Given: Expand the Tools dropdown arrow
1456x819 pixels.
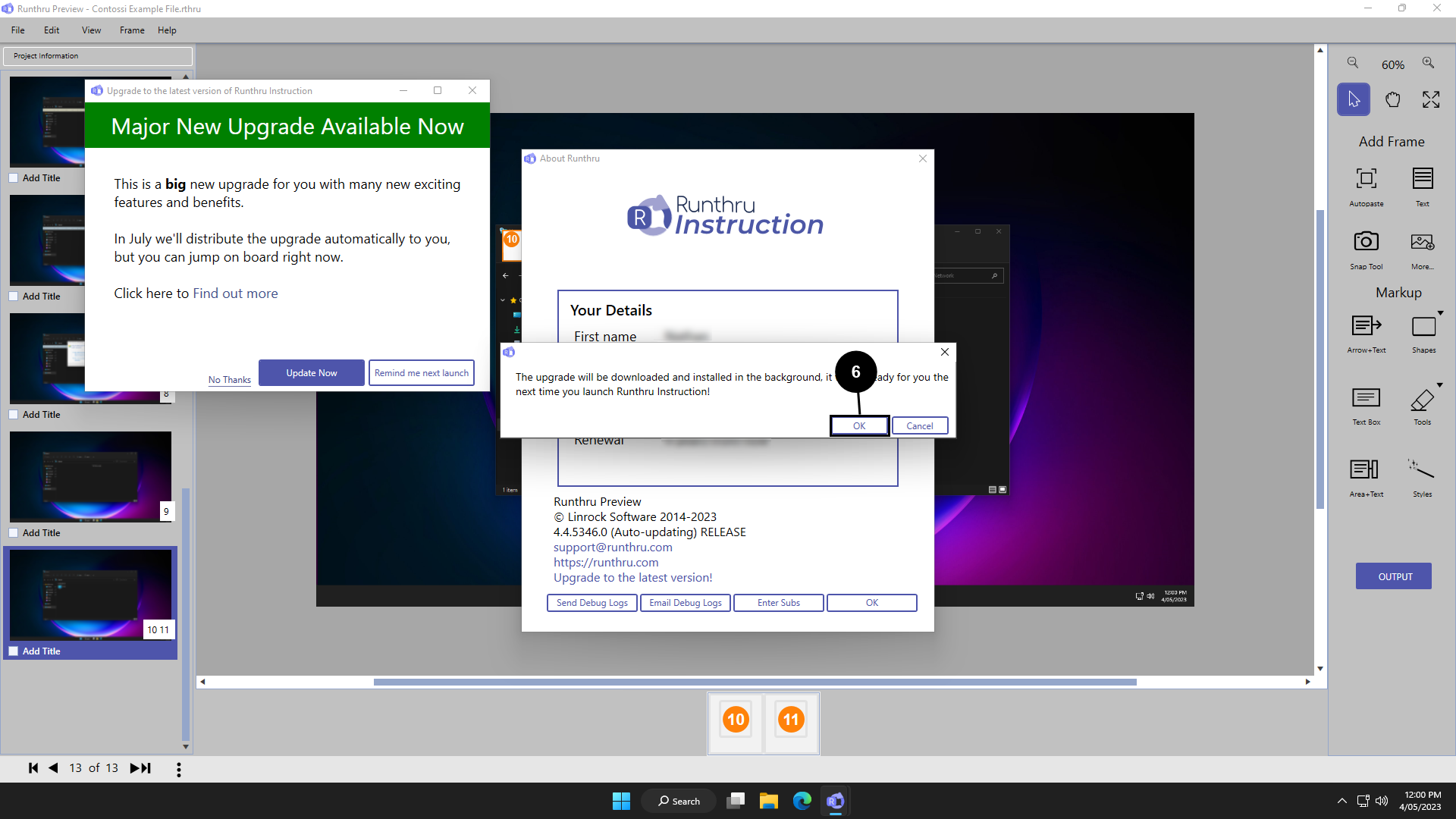Looking at the screenshot, I should pyautogui.click(x=1440, y=384).
